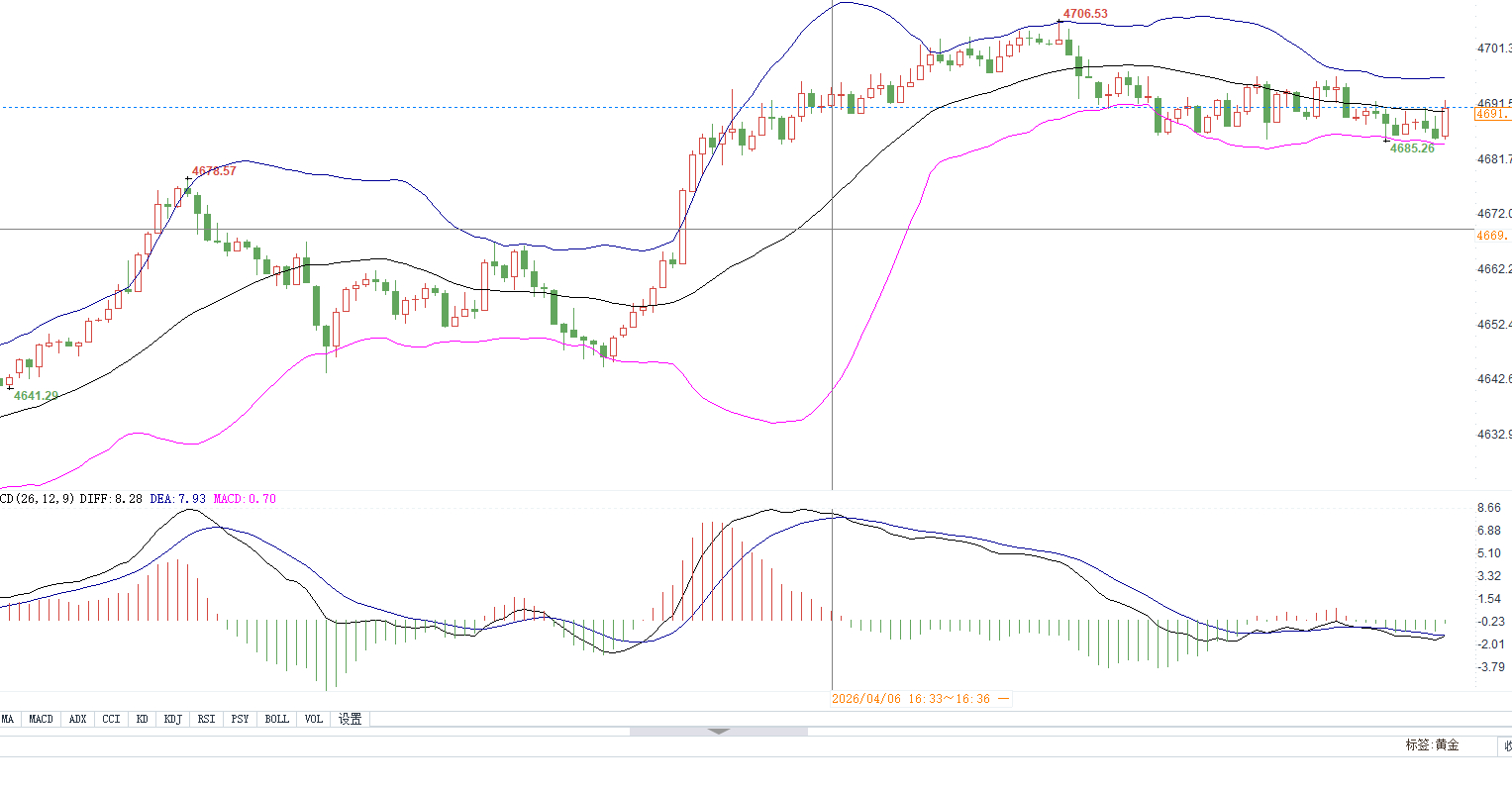The width and height of the screenshot is (1512, 791).
Task: Click the 标签:黄金 label
Action: [x=1432, y=744]
